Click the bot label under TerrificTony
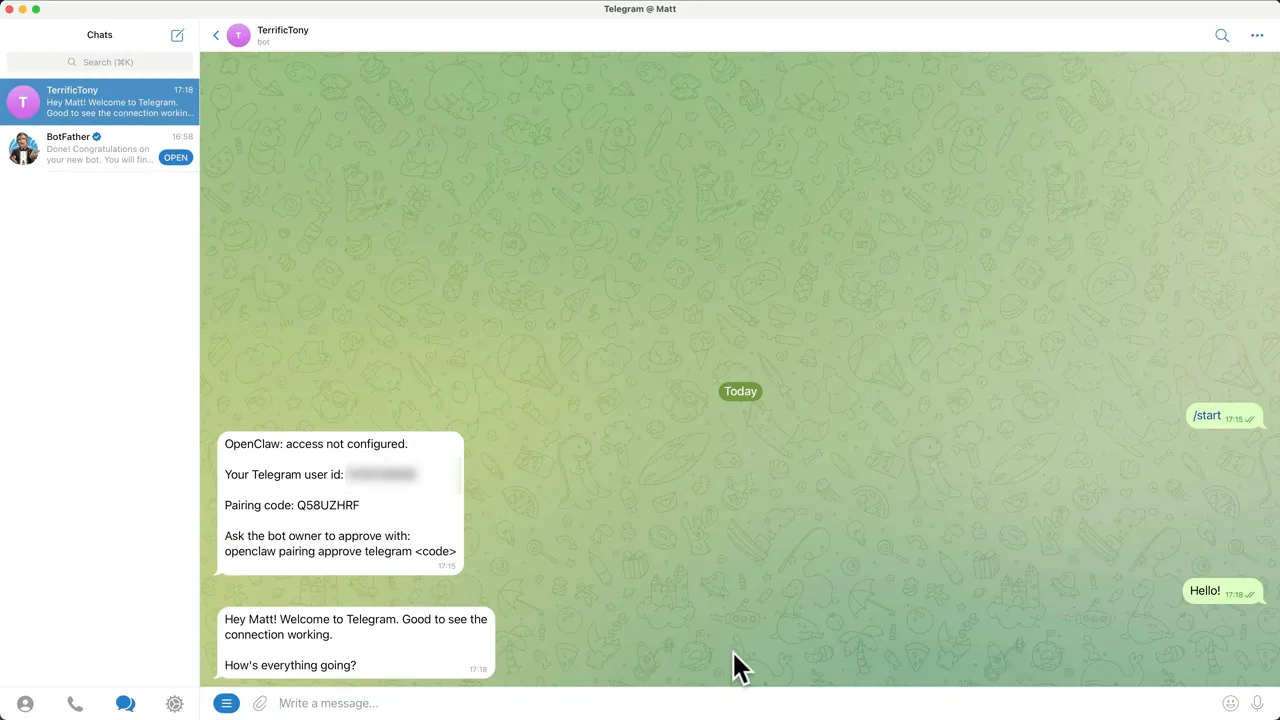Screen dimensions: 1280x720 pyautogui.click(x=264, y=42)
